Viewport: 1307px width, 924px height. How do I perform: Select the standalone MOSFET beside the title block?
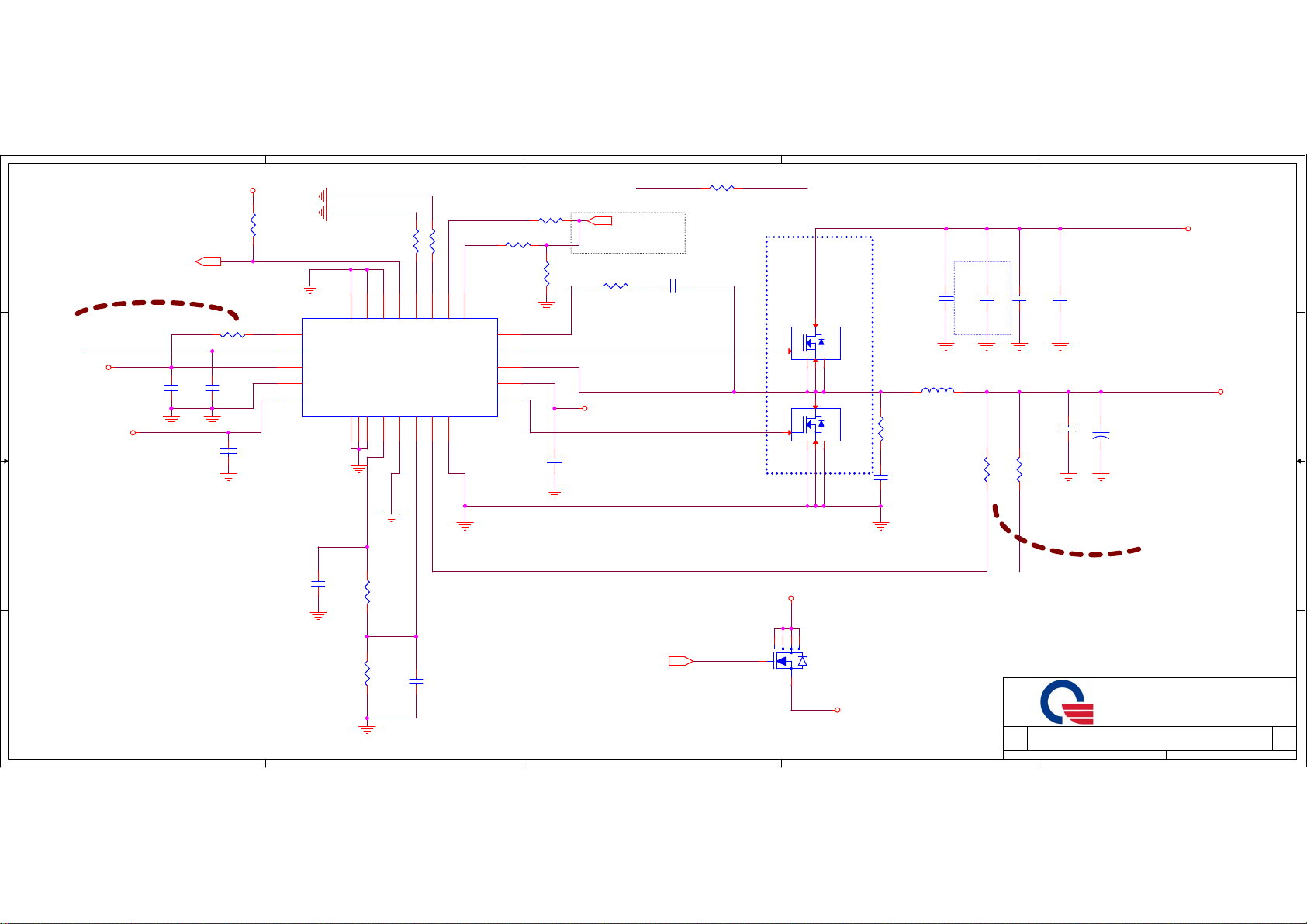pos(790,660)
